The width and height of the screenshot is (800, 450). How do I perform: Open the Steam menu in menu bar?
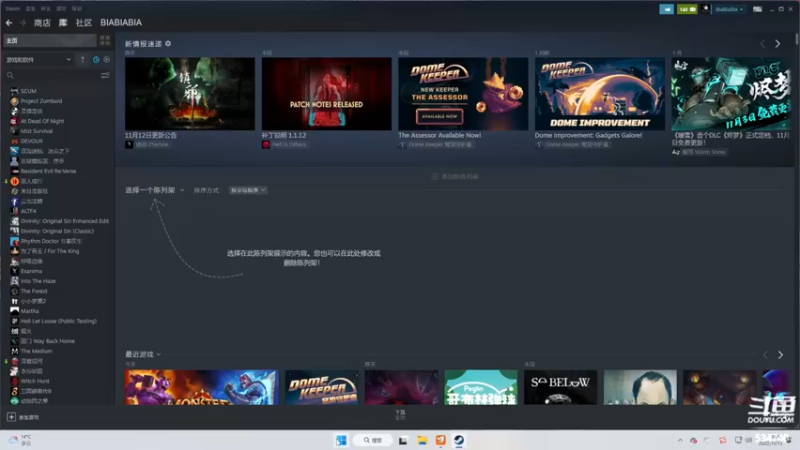coord(12,9)
